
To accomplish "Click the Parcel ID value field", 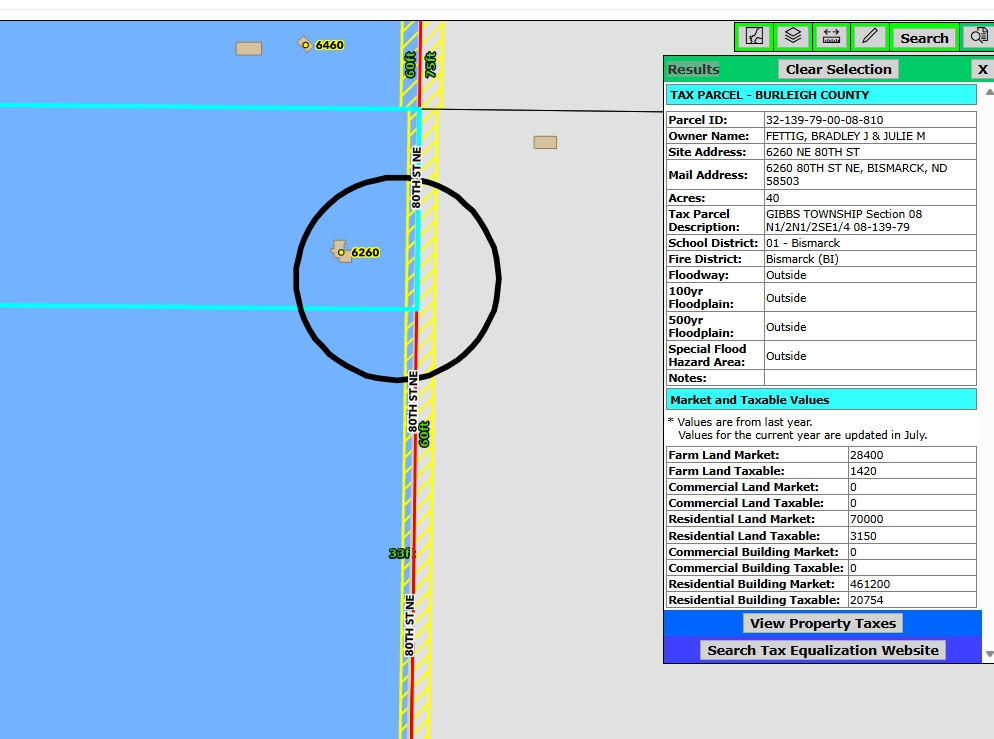I will [x=869, y=120].
